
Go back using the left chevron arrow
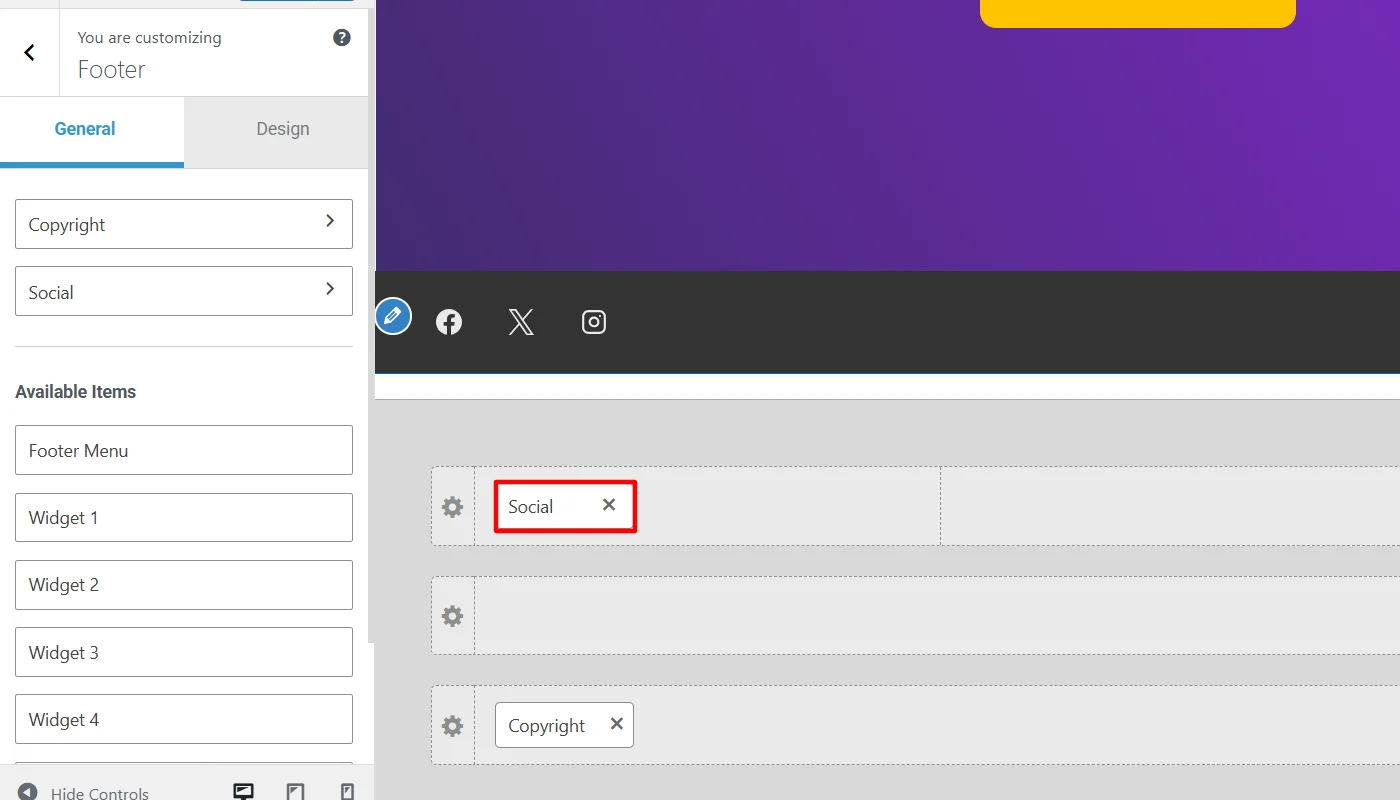(x=29, y=53)
